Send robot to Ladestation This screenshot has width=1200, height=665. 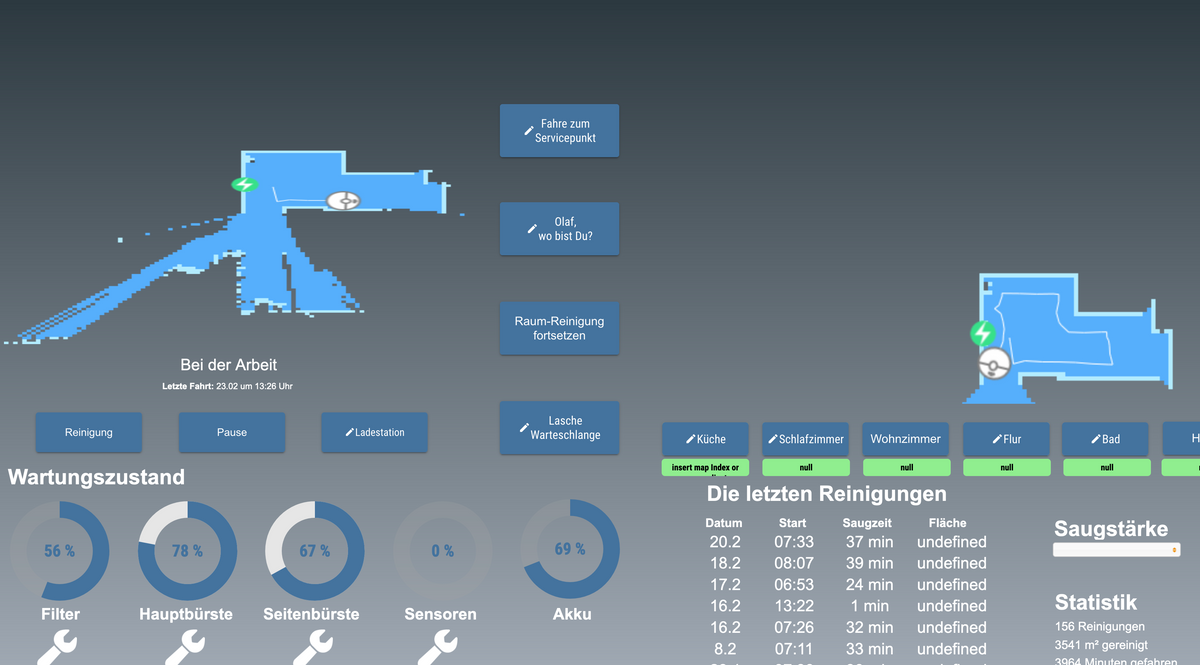374,433
